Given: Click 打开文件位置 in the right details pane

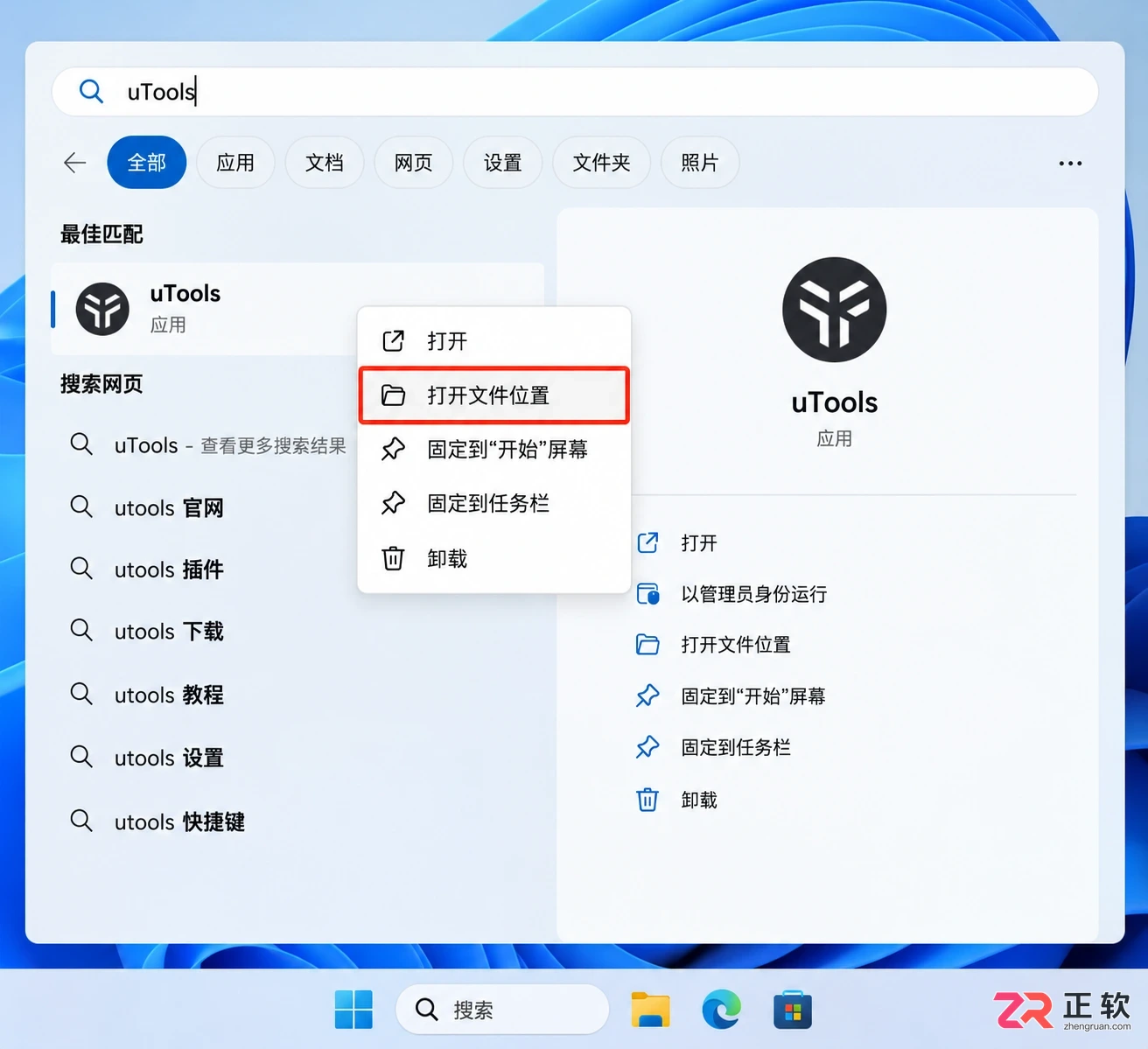Looking at the screenshot, I should pos(736,645).
